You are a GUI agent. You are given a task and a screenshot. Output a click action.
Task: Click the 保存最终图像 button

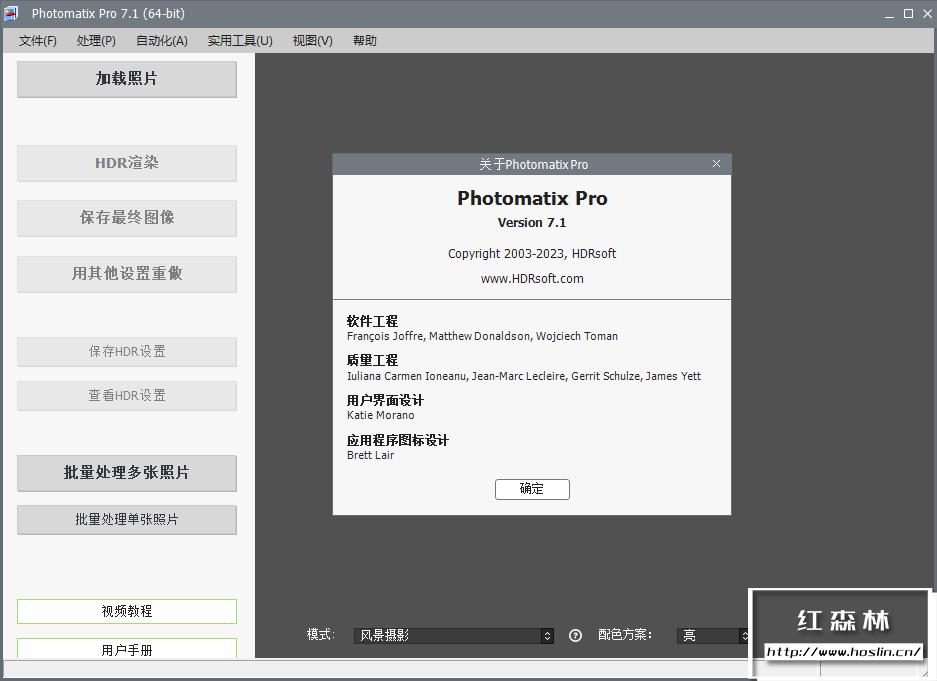click(x=127, y=218)
